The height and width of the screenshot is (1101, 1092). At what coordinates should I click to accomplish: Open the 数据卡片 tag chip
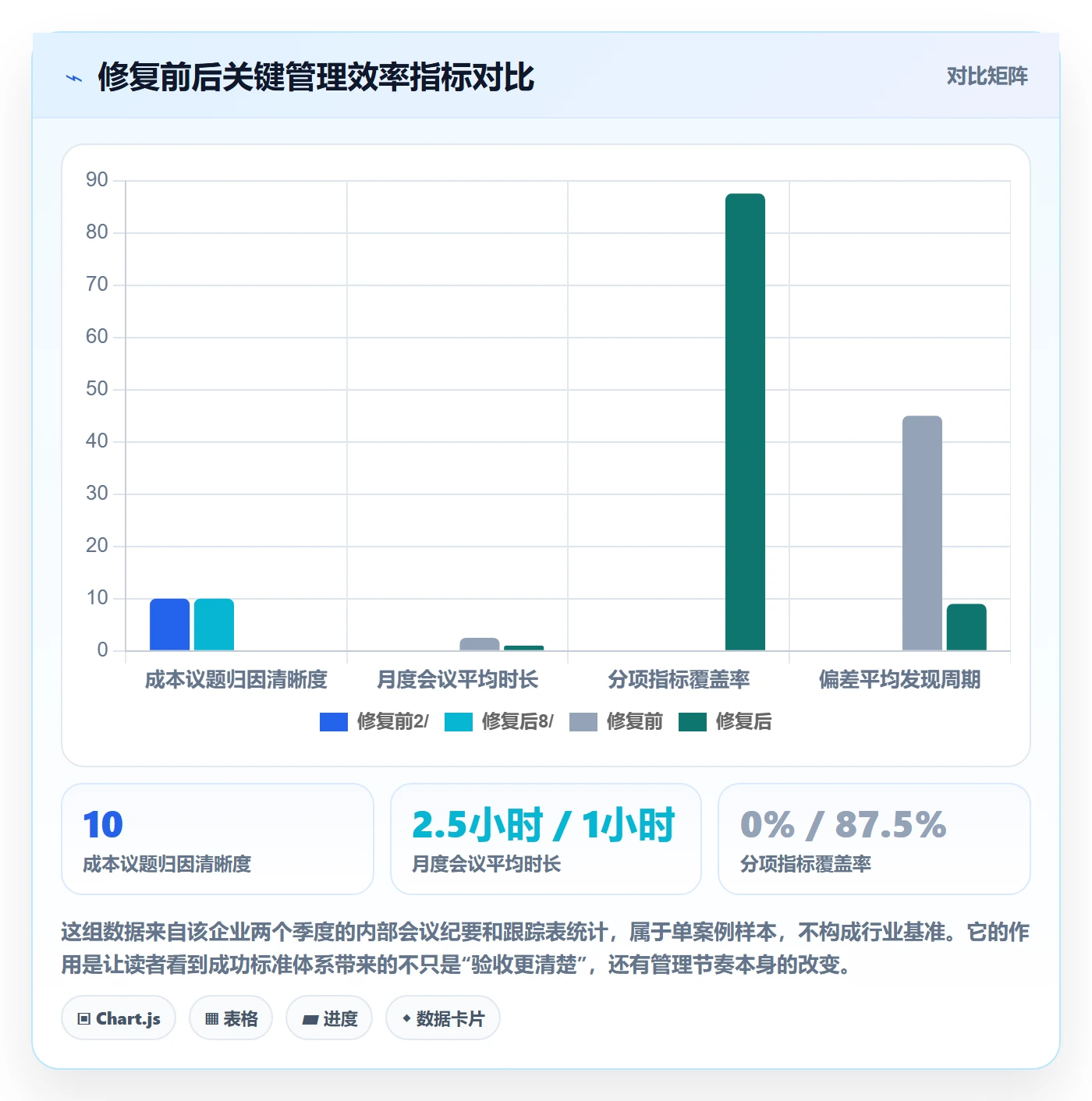[x=443, y=1018]
